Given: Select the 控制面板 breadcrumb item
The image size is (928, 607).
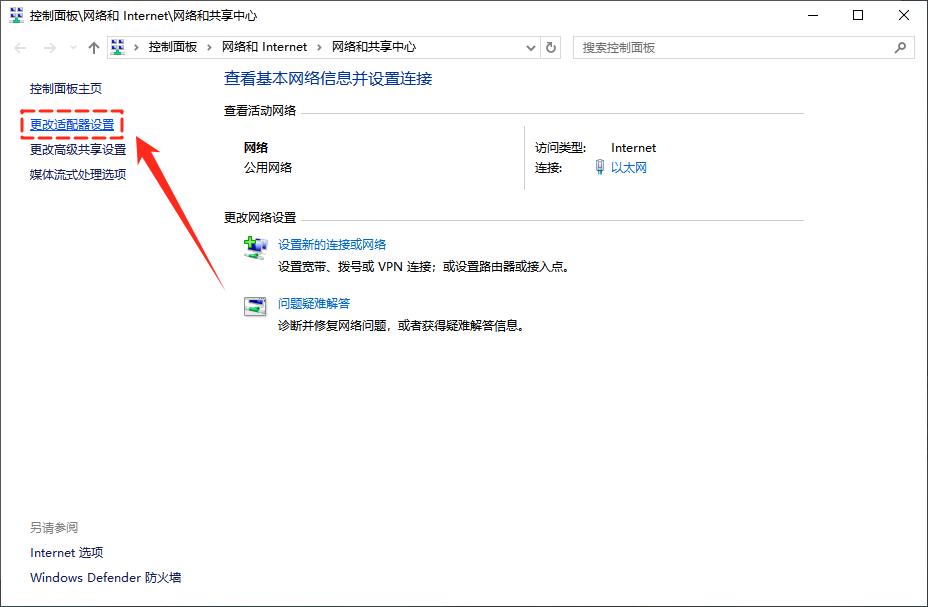Looking at the screenshot, I should 173,47.
